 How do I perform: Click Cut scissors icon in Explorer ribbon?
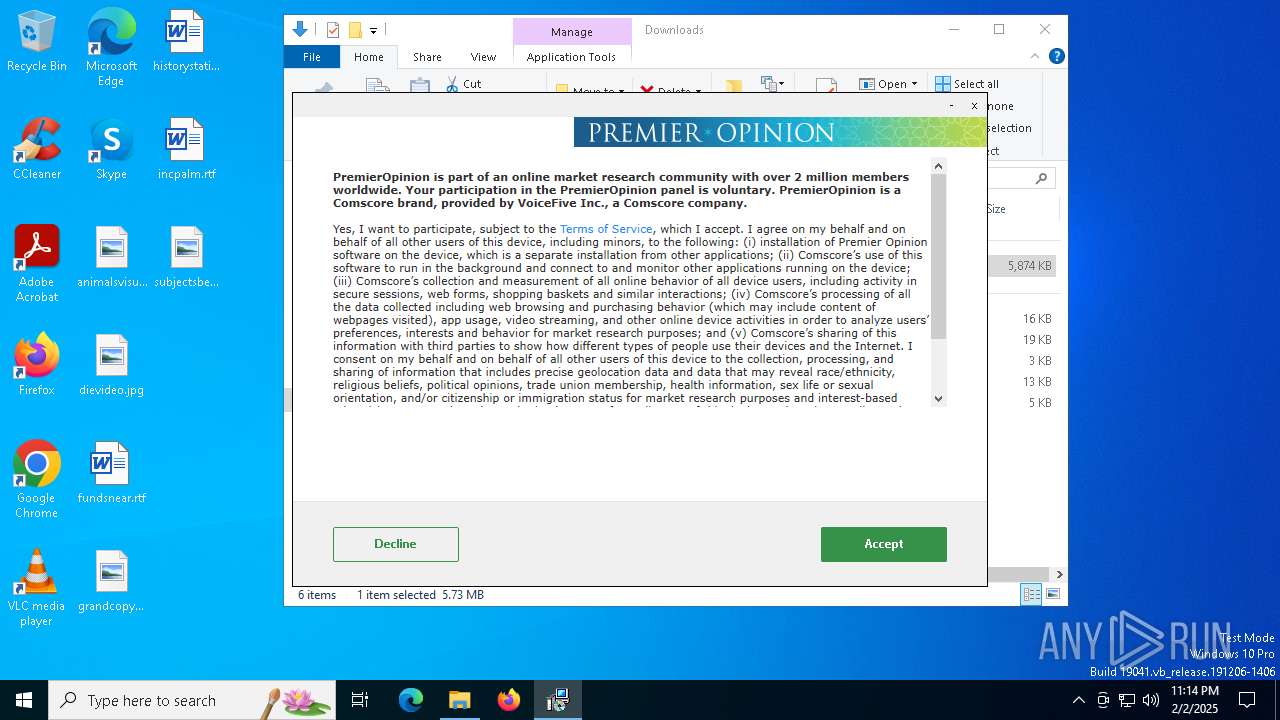452,84
